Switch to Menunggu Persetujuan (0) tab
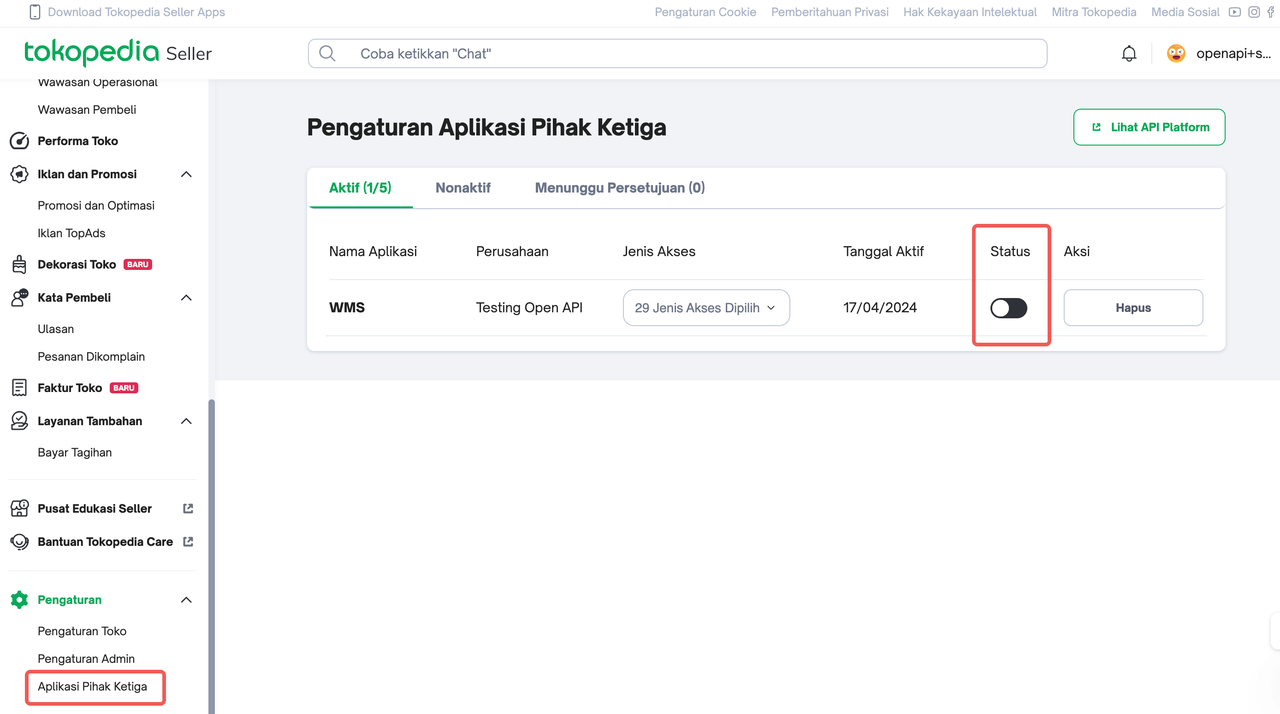 tap(620, 188)
